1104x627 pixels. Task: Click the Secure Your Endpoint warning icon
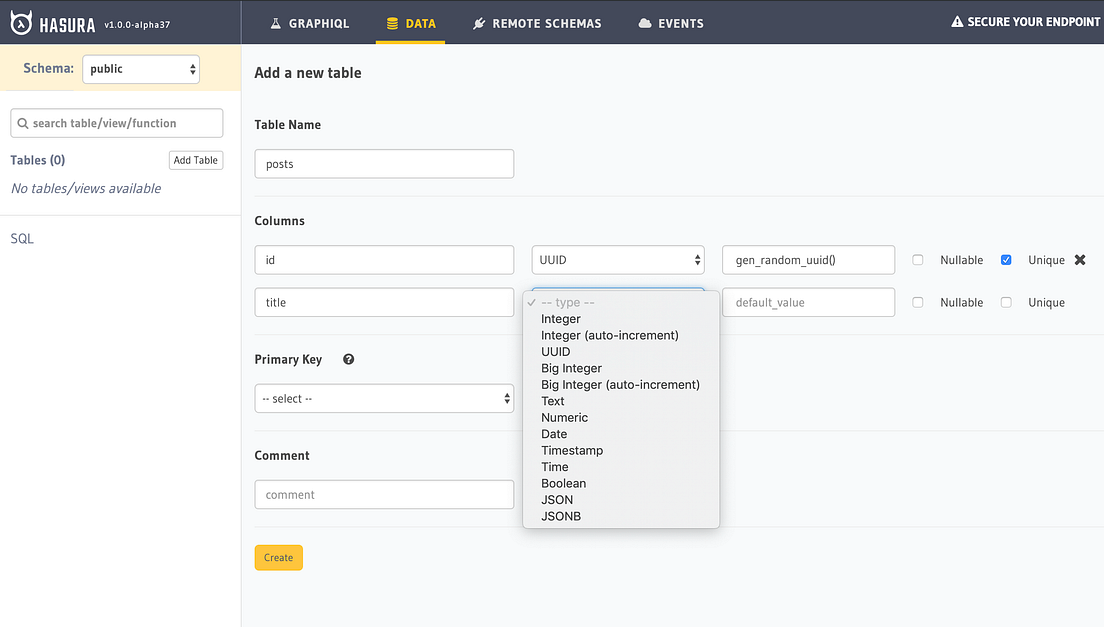957,21
